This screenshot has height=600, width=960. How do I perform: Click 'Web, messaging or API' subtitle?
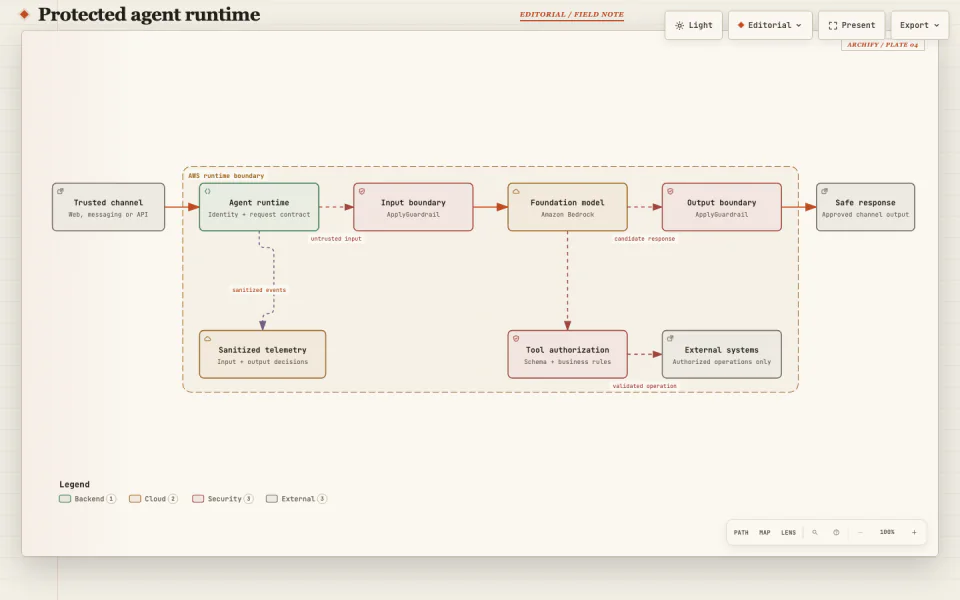pyautogui.click(x=108, y=215)
